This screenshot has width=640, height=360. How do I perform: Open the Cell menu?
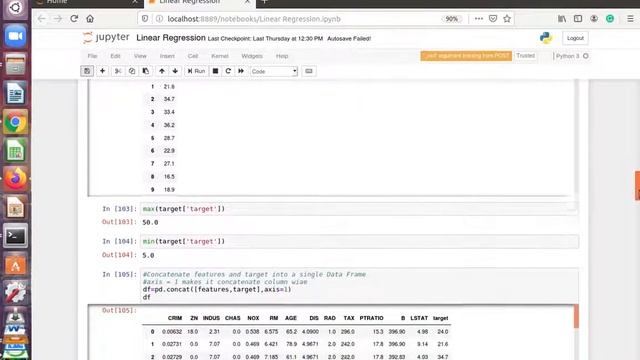point(193,56)
